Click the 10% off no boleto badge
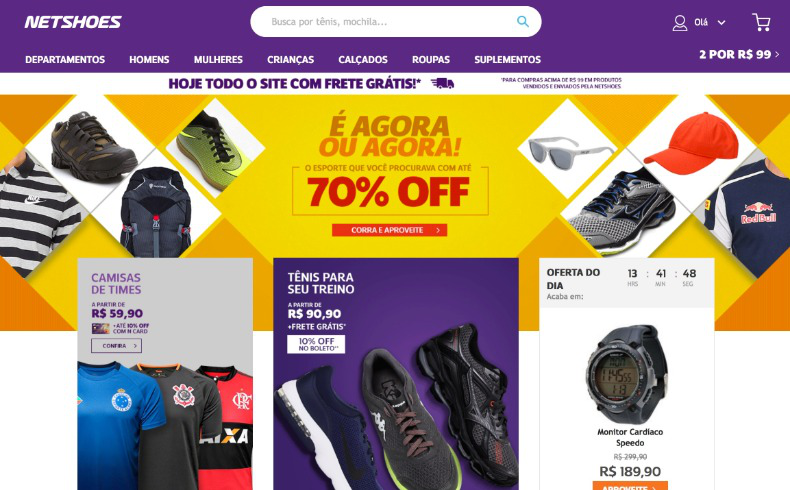Viewport: 790px width, 490px height. 316,344
